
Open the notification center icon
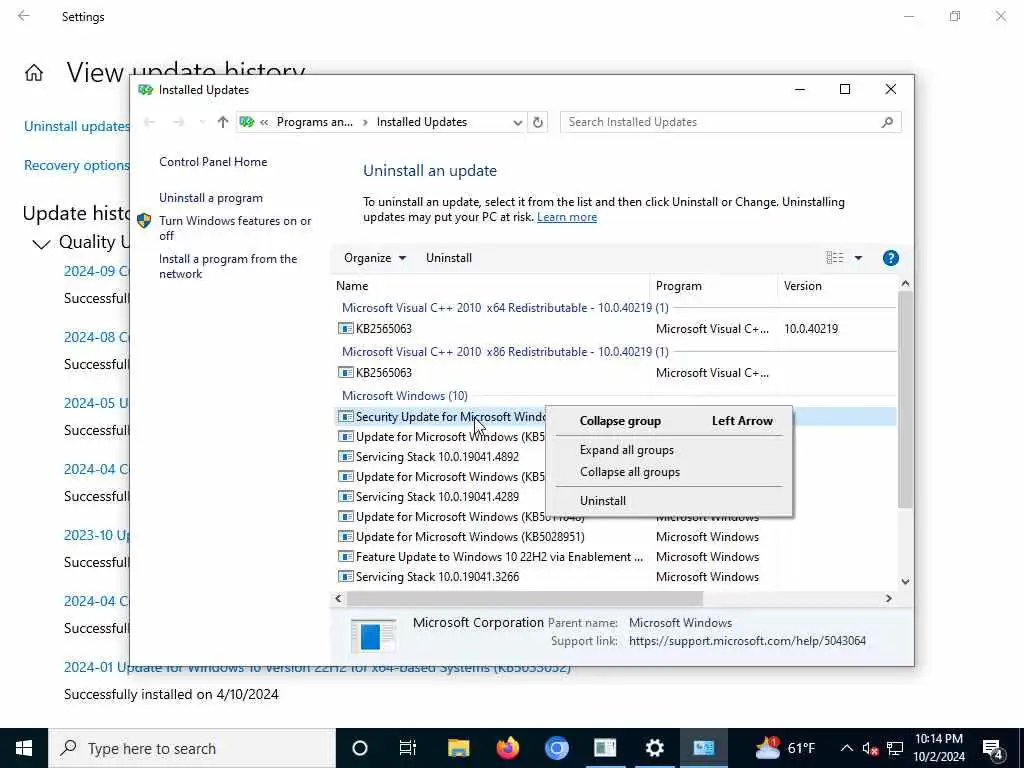[993, 749]
